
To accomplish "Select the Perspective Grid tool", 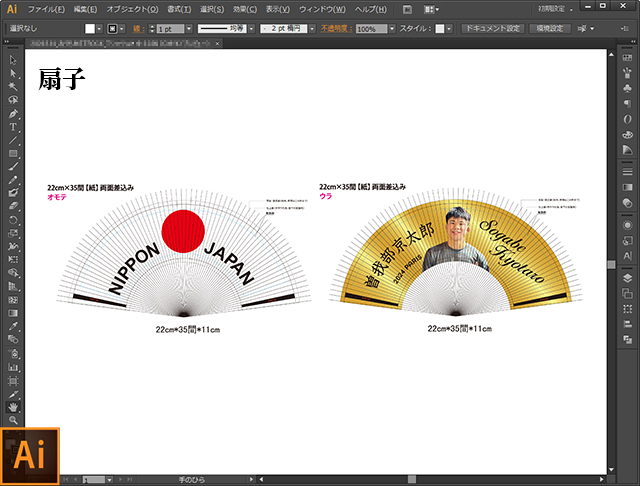I will coord(13,286).
